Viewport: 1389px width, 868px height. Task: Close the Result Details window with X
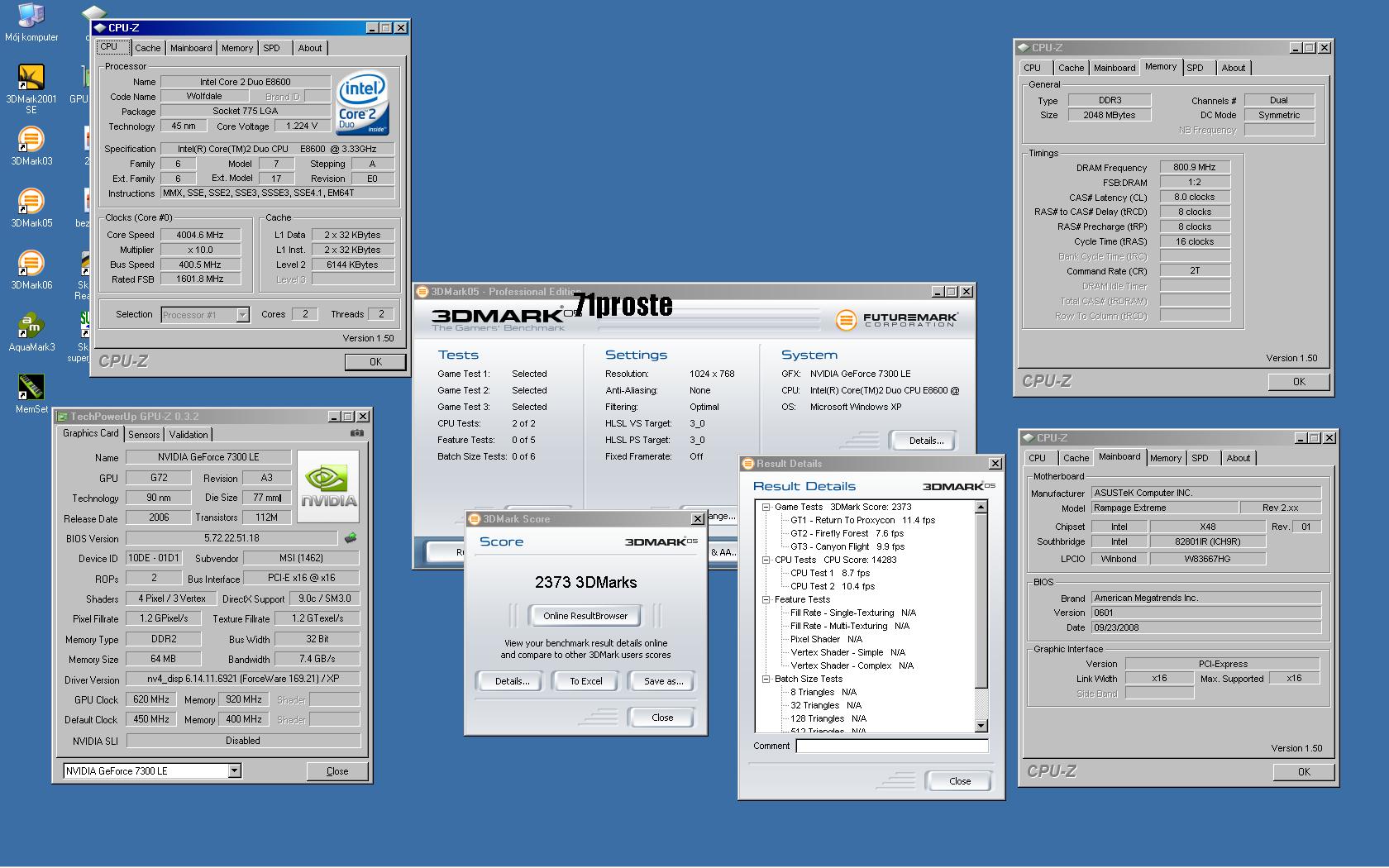point(995,464)
